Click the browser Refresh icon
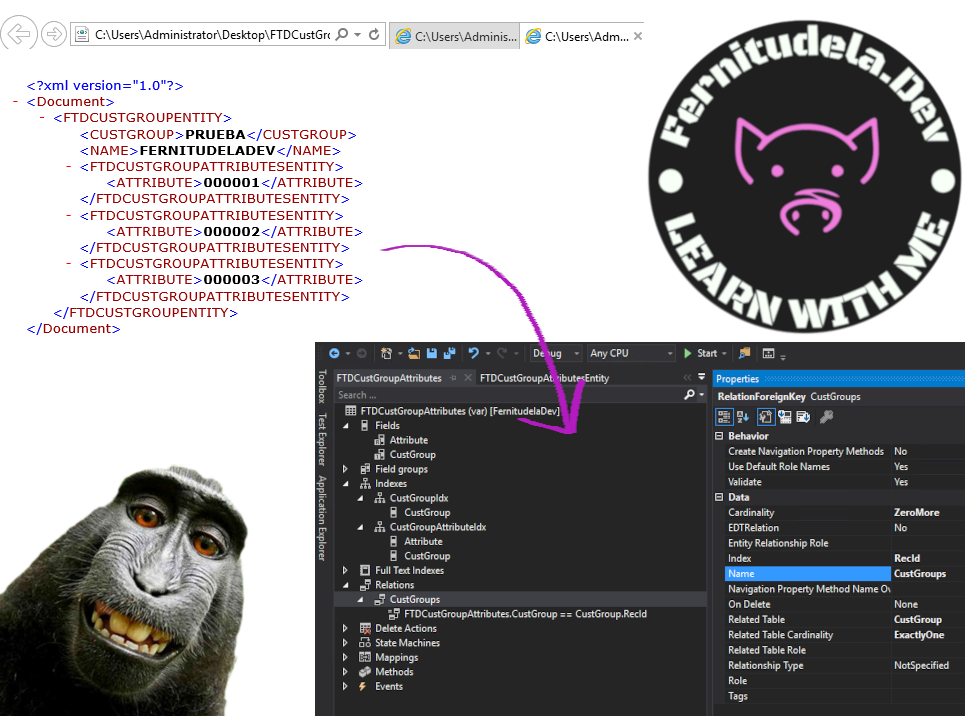 (x=374, y=35)
